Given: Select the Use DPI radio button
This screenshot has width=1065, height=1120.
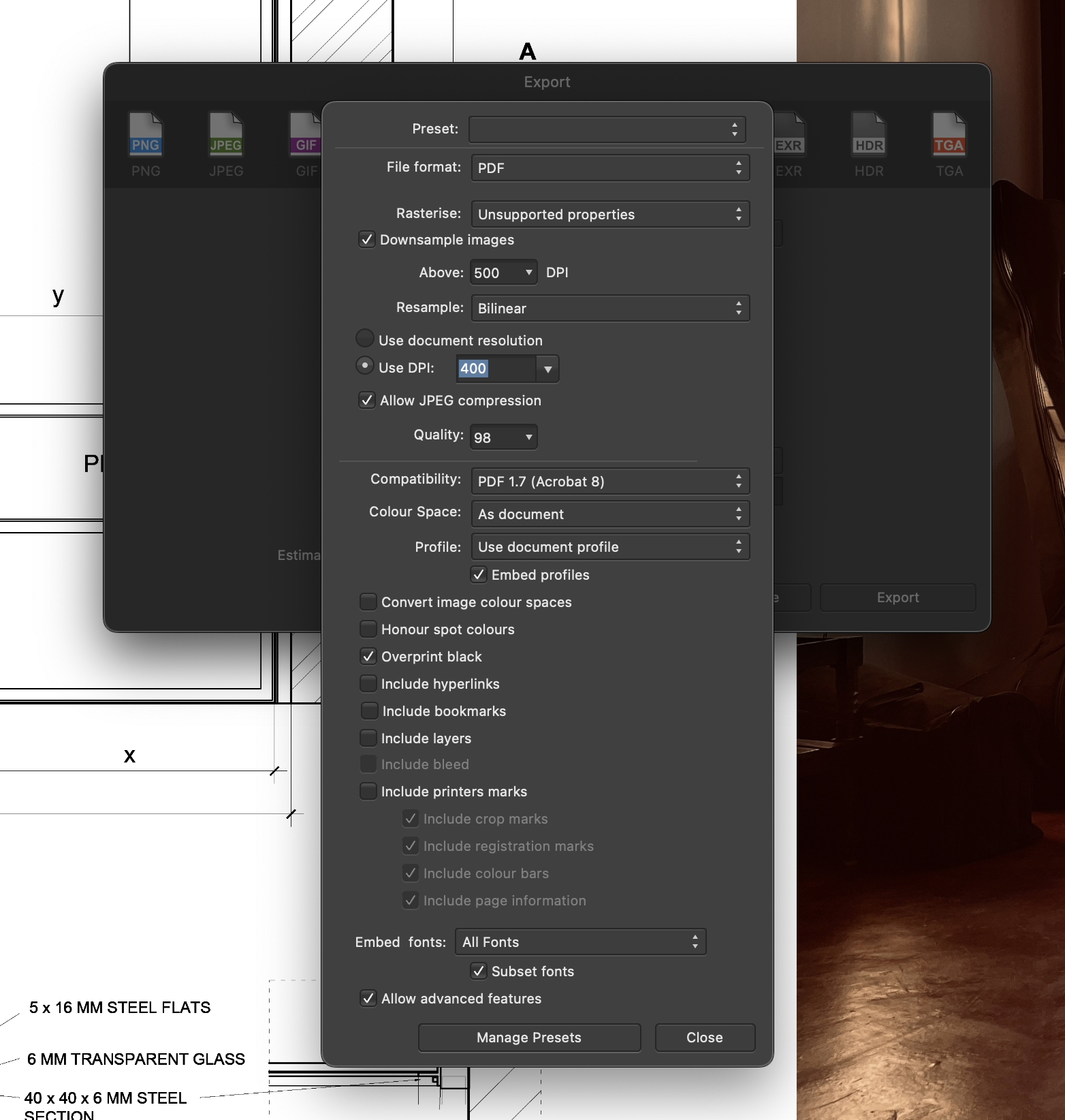Looking at the screenshot, I should [x=365, y=366].
